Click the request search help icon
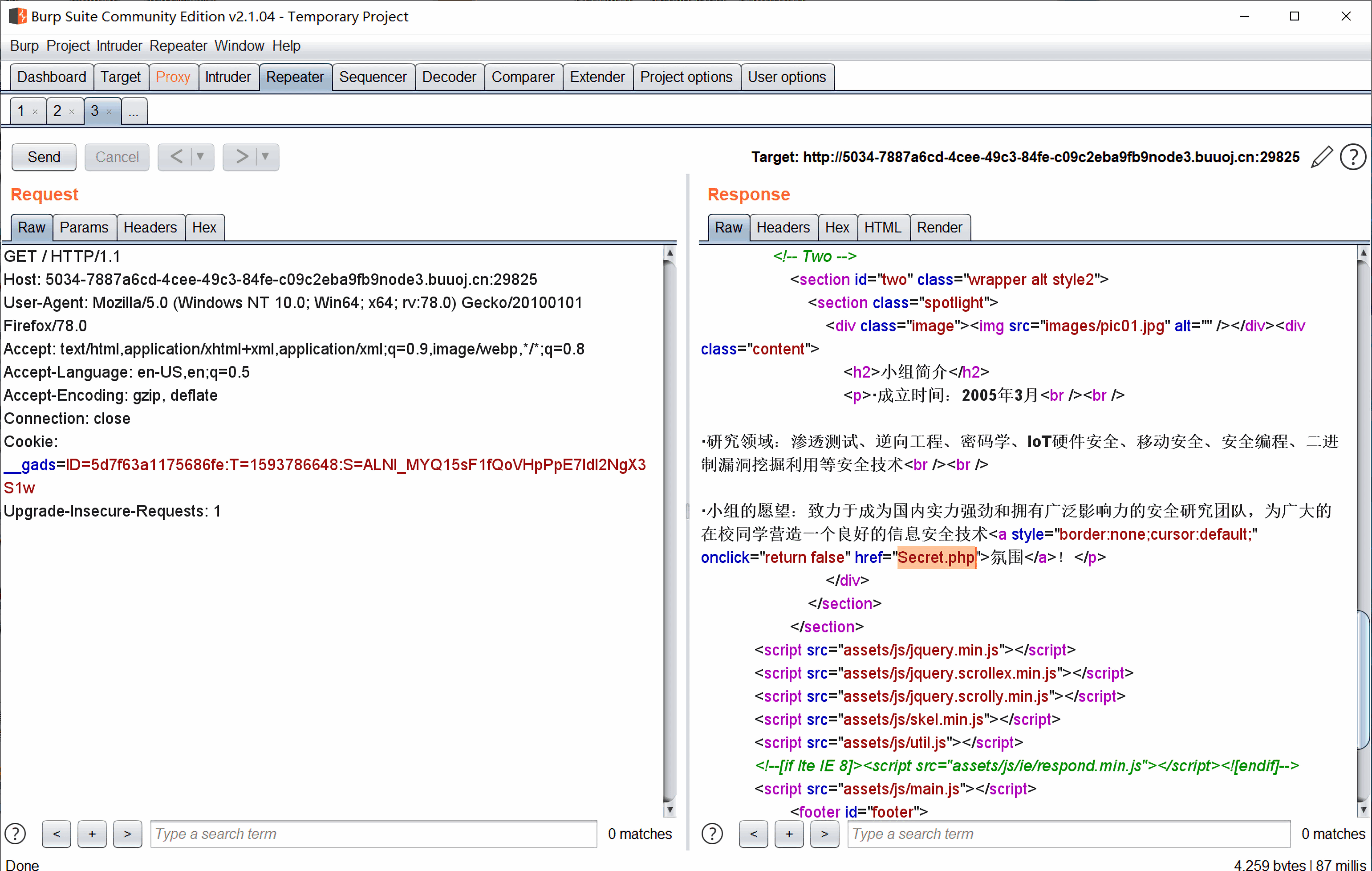The image size is (1372, 871). click(x=16, y=834)
